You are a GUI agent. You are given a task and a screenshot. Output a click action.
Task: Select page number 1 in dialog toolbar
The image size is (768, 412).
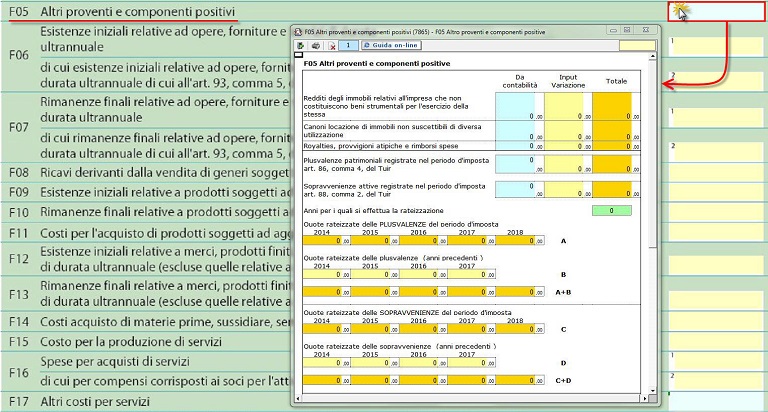(x=348, y=46)
